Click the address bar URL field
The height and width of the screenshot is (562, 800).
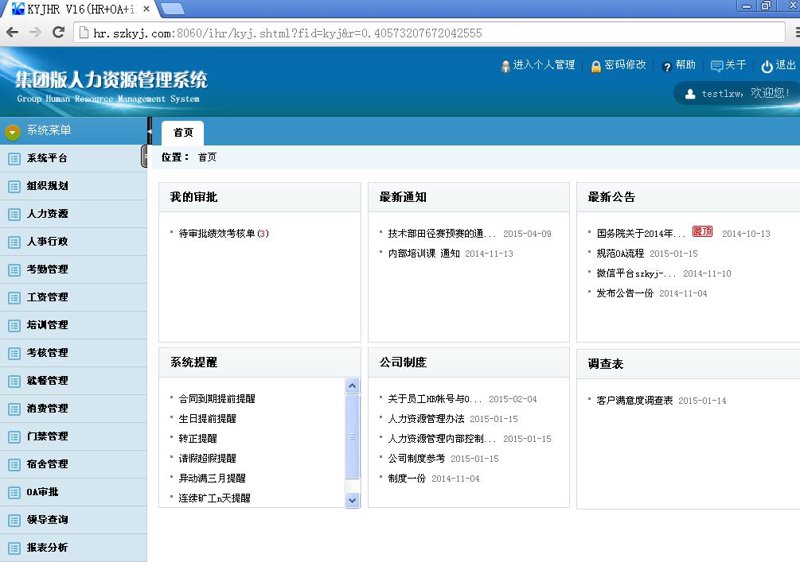pos(429,33)
